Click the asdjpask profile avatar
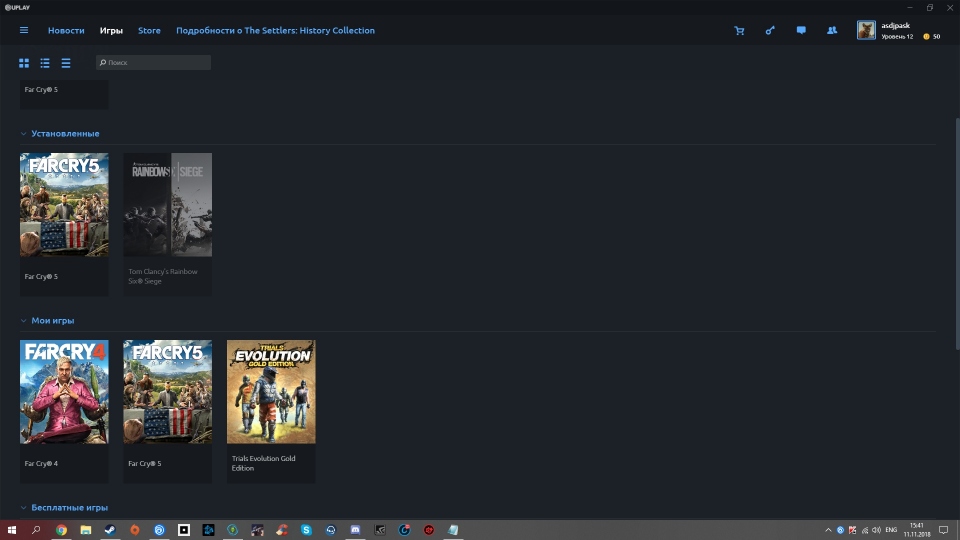 coord(866,30)
